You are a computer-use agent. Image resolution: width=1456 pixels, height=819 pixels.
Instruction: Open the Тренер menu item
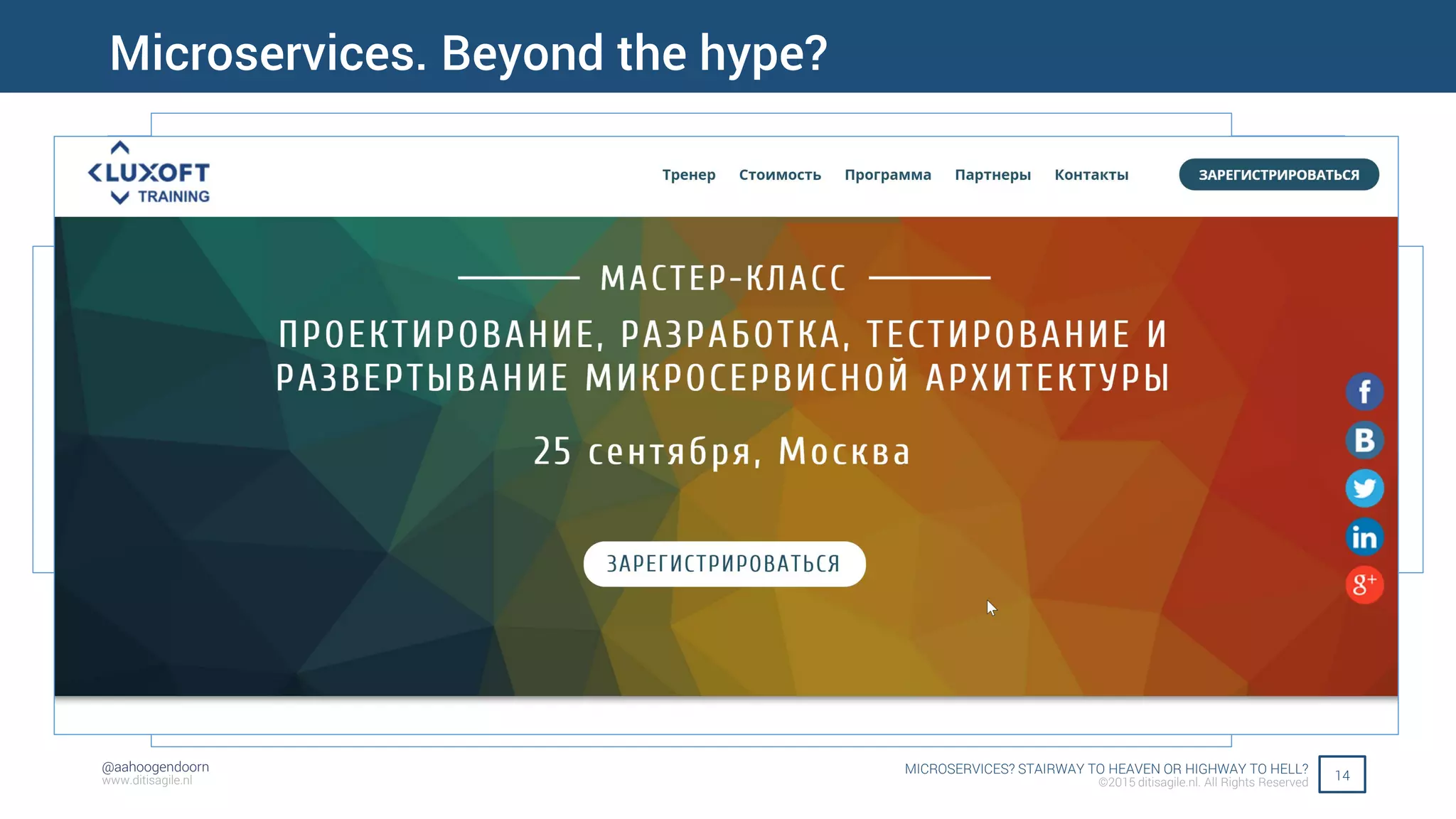[x=688, y=175]
